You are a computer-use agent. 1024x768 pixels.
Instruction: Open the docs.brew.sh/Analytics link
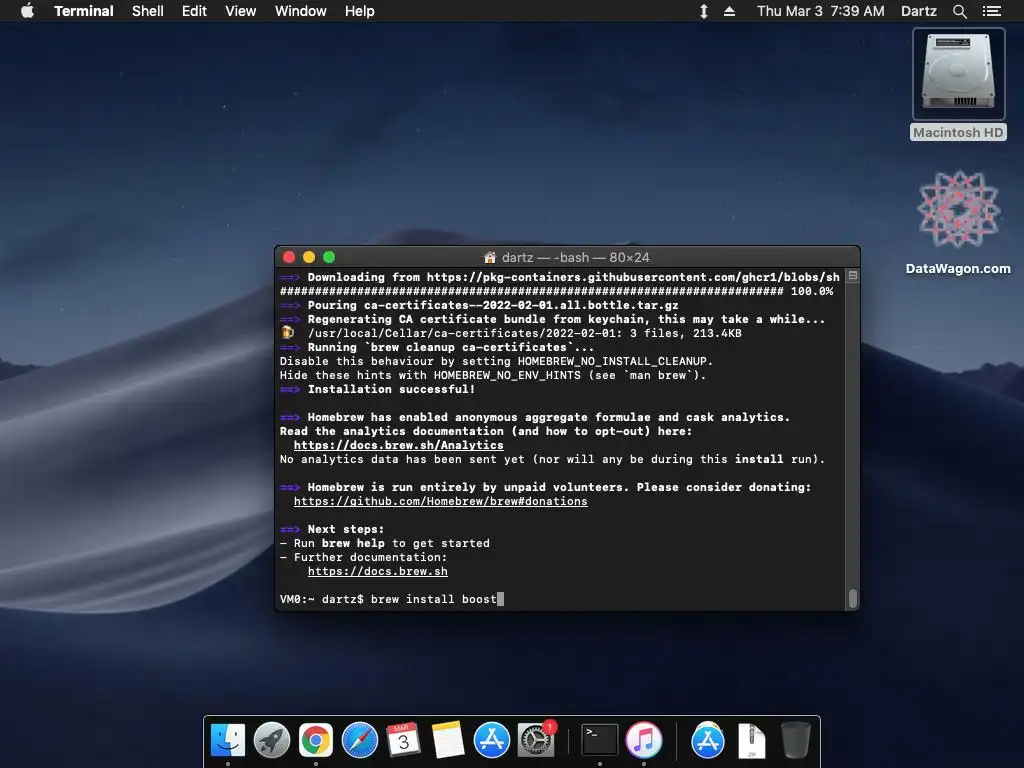click(x=398, y=445)
